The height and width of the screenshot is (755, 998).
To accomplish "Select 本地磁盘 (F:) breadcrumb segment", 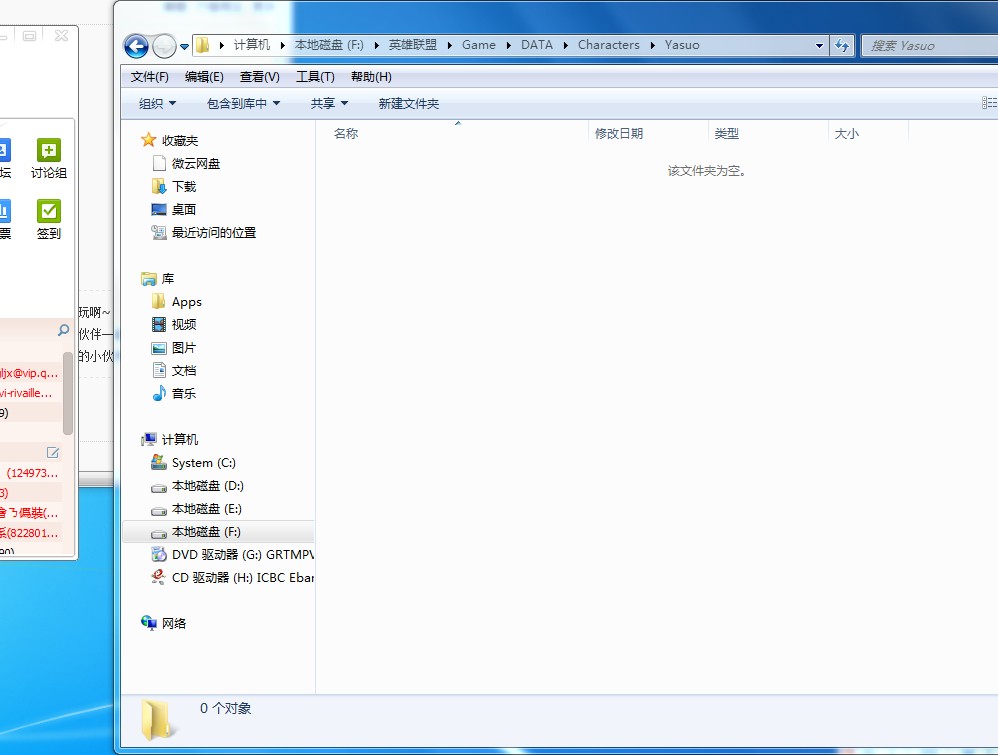I will click(x=329, y=45).
